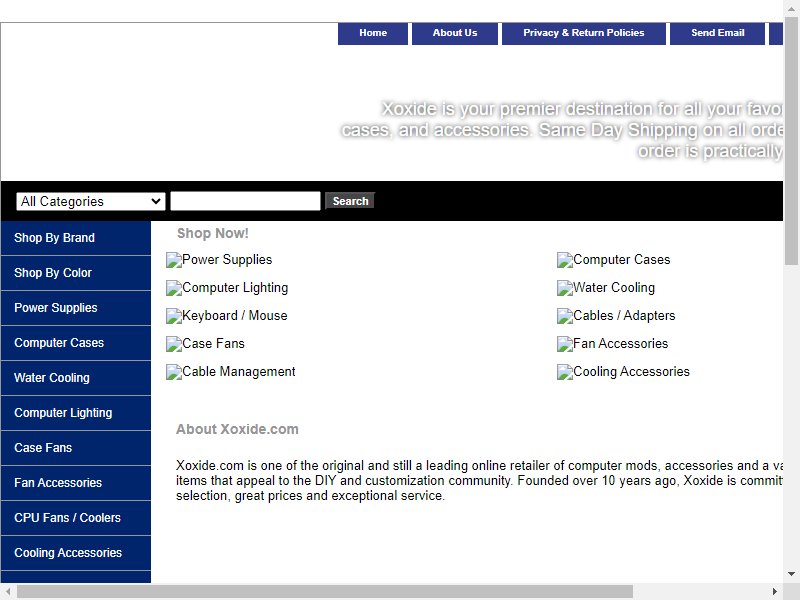Screen dimensions: 800x600
Task: Click the broken image icon beside Power Supplies
Action: [x=173, y=260]
